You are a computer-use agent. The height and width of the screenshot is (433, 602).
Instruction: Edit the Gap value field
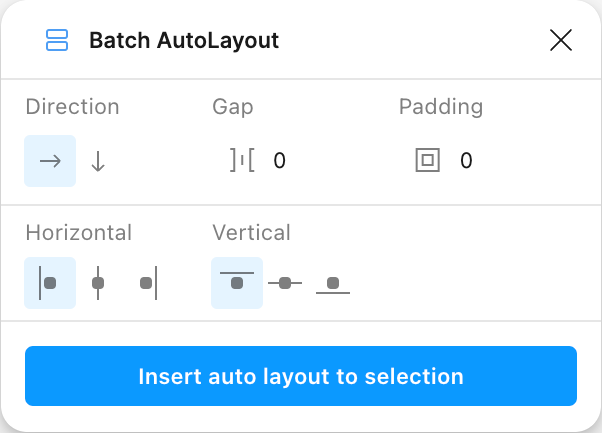coord(280,160)
